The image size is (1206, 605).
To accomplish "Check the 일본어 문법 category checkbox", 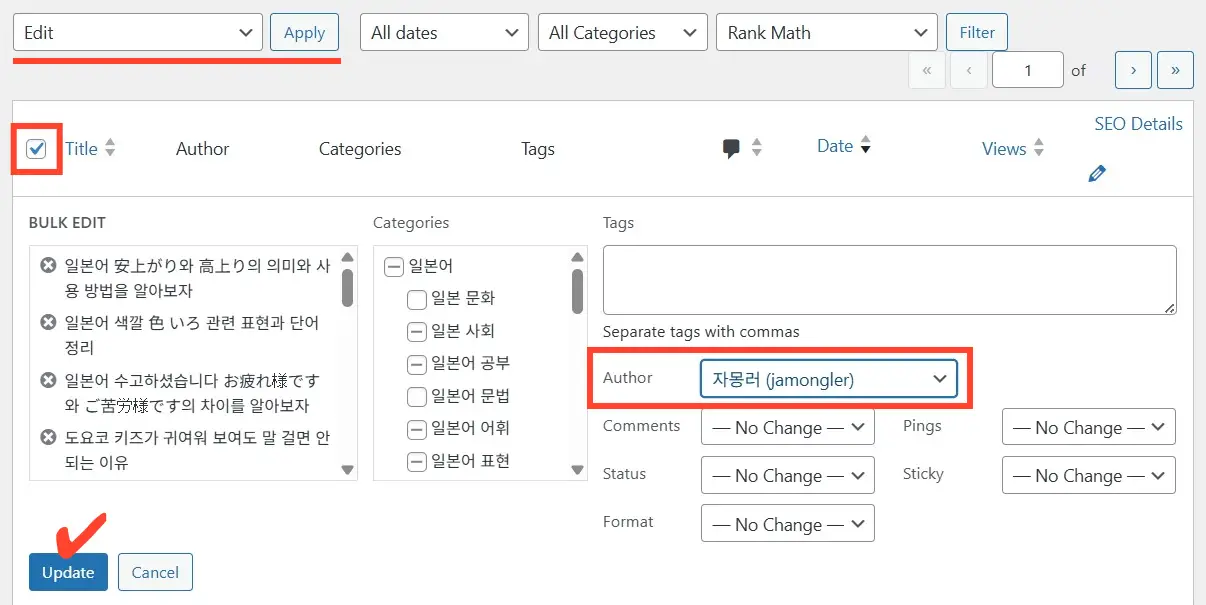I will [x=417, y=397].
